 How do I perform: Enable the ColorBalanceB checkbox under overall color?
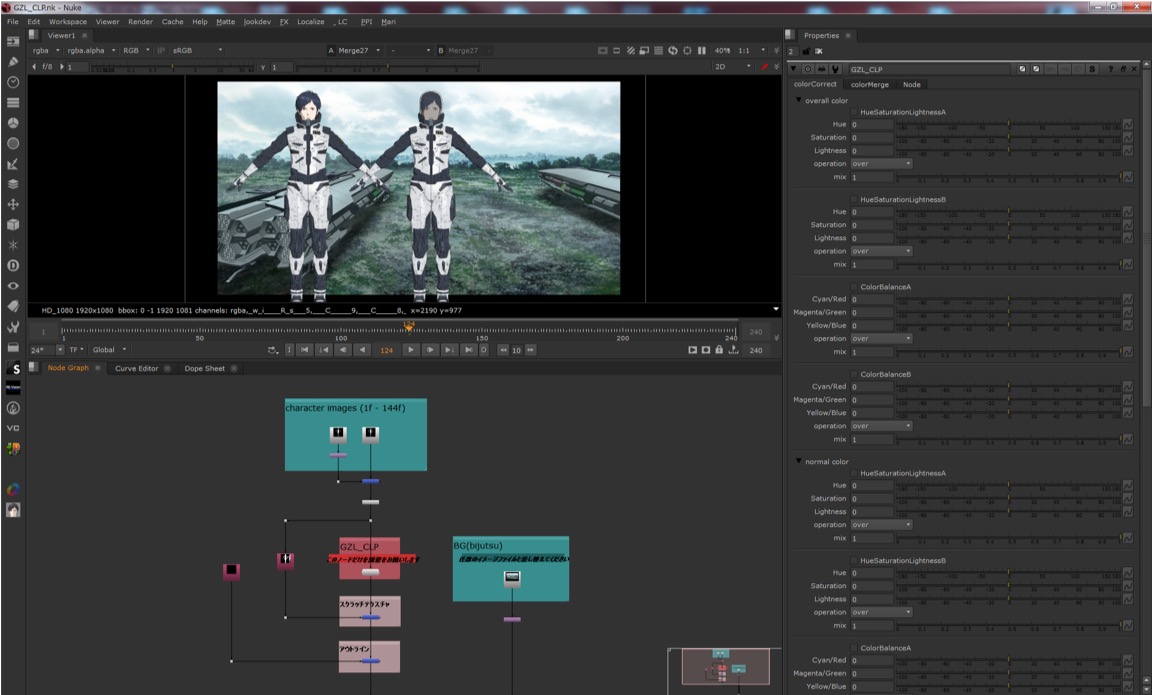[854, 375]
